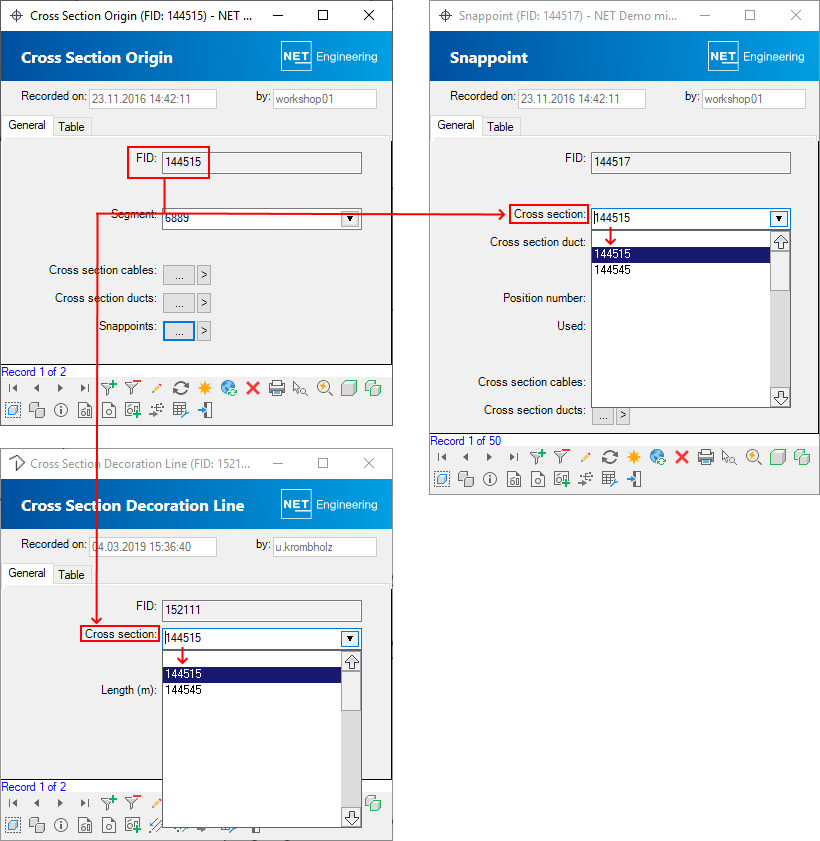Jump to last record in Snappoint window
Viewport: 820px width, 841px height.
coord(513,457)
